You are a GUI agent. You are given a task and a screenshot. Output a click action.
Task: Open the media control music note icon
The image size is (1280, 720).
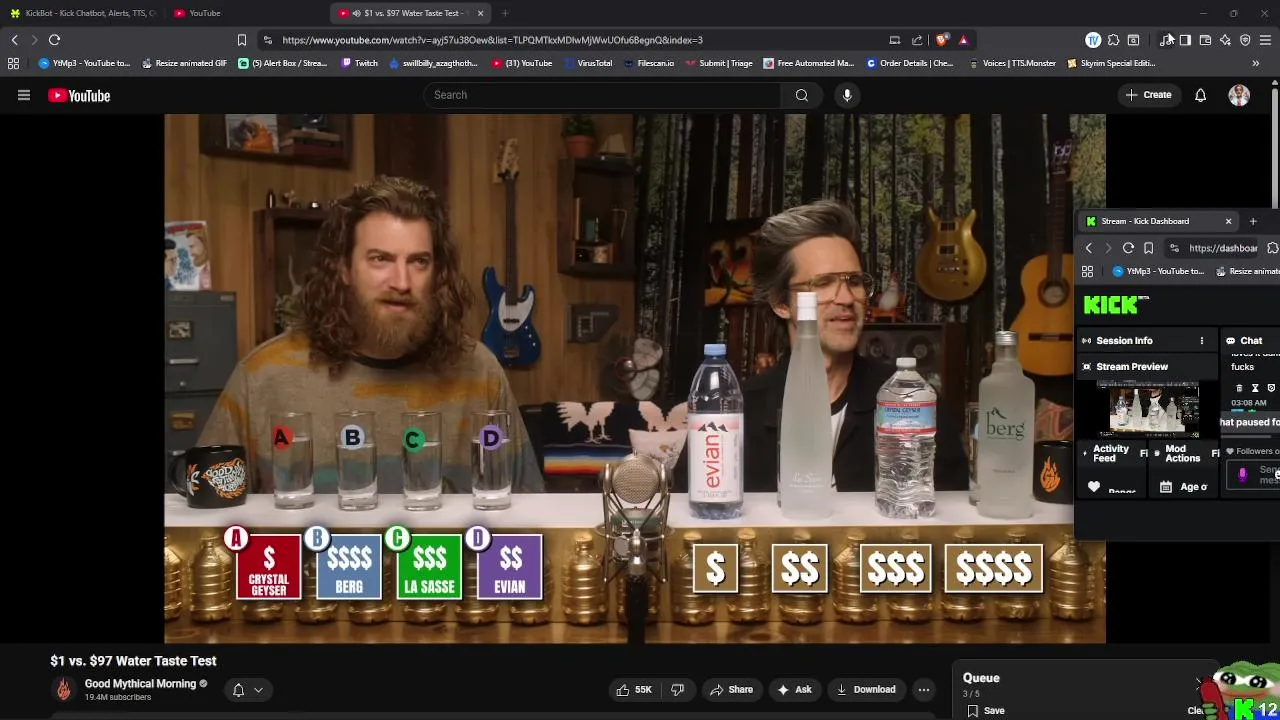coord(1167,40)
